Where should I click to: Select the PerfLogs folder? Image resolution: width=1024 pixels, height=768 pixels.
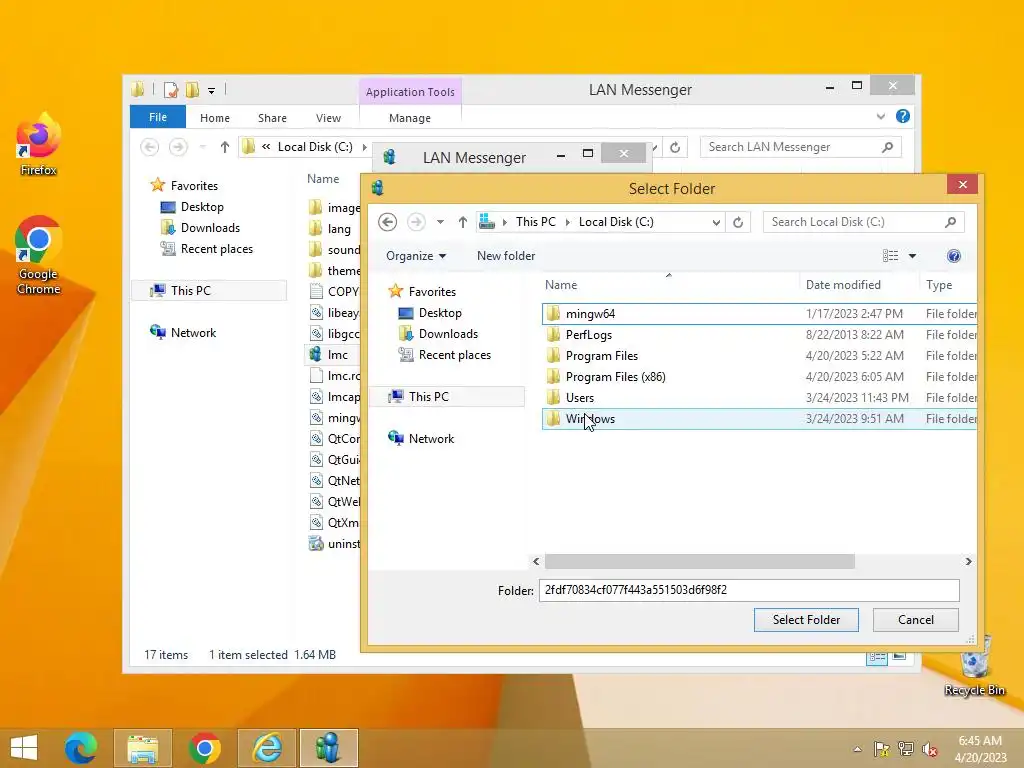pos(760,334)
